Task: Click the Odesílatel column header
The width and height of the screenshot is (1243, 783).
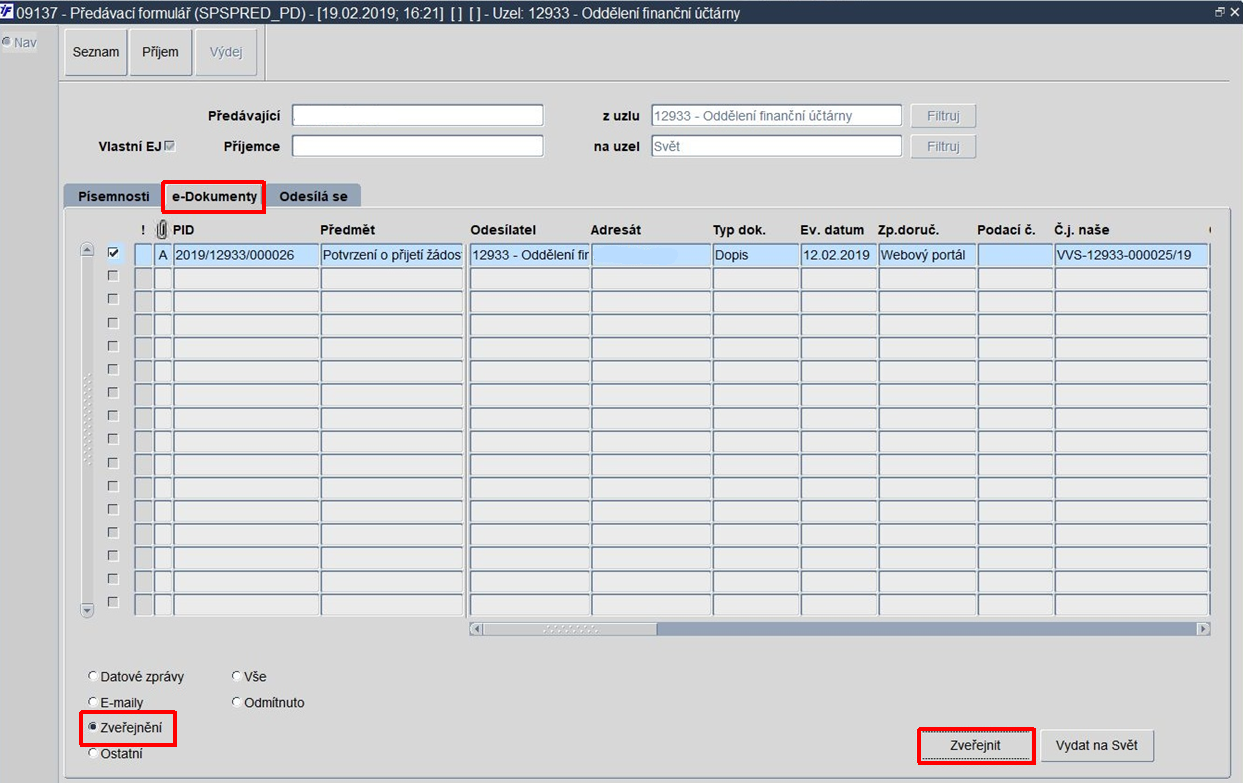Action: point(503,231)
